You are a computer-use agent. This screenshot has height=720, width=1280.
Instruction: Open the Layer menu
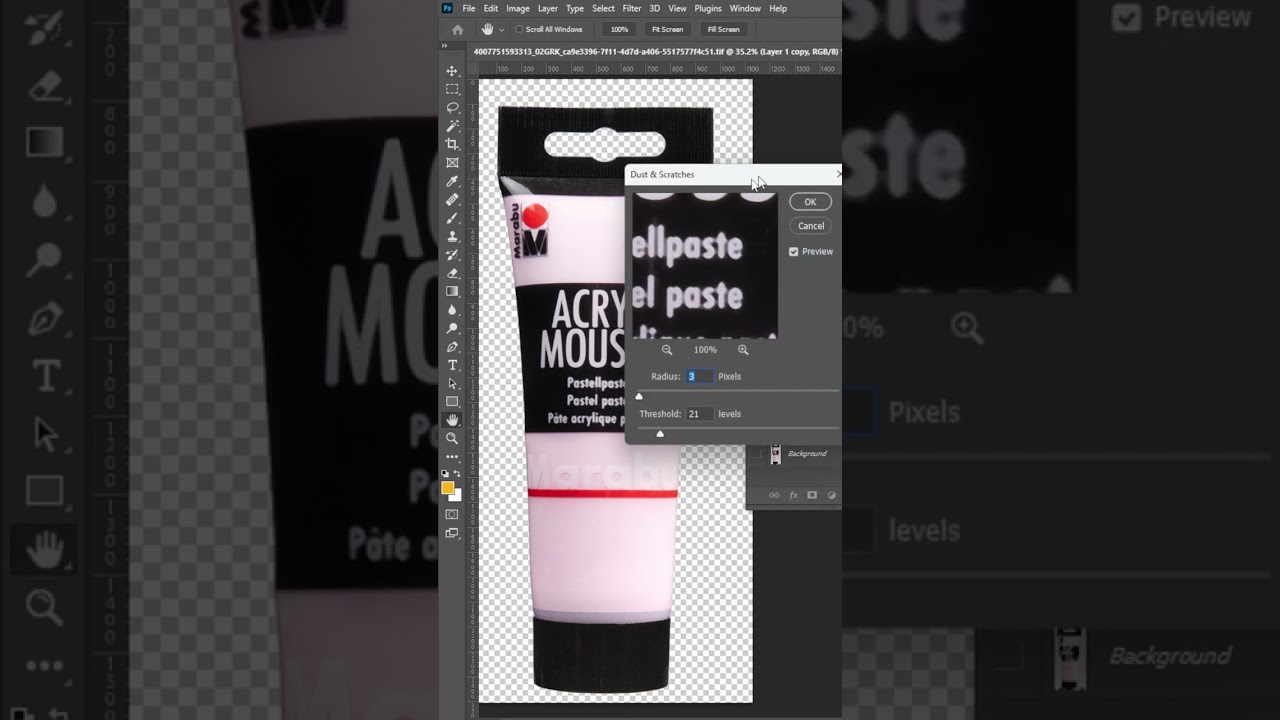548,8
